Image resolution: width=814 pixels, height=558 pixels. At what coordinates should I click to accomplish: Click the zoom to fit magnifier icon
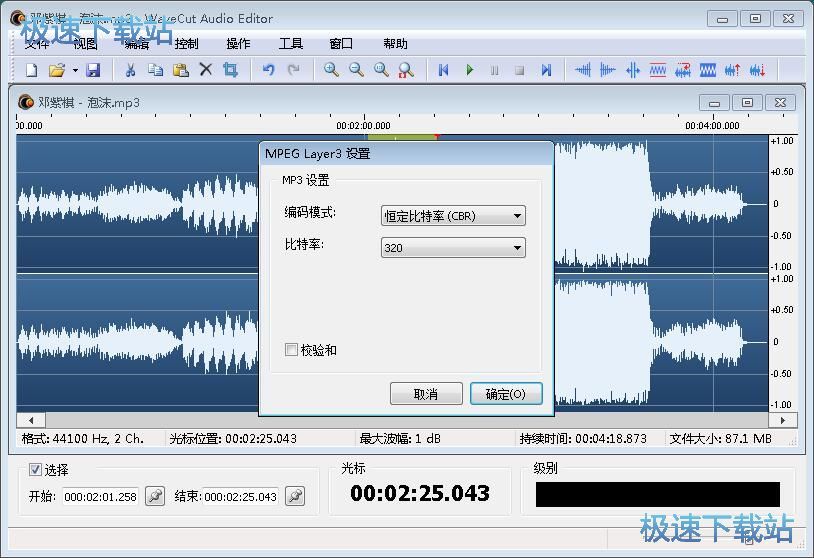381,70
